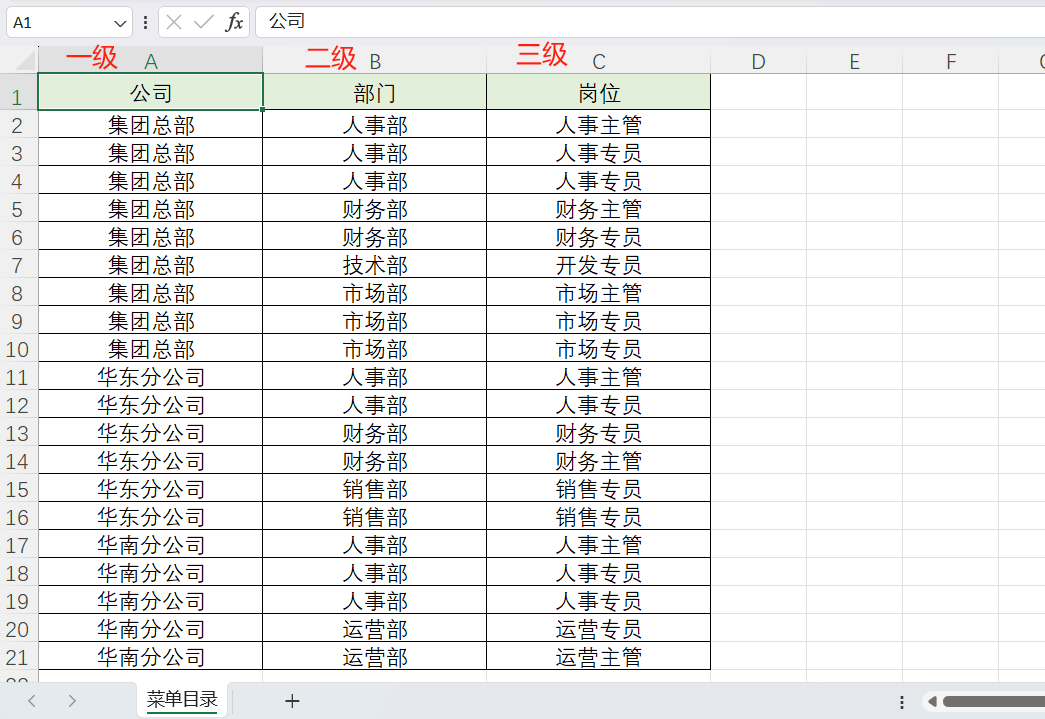
Task: Add a new sheet with plus icon
Action: (292, 701)
